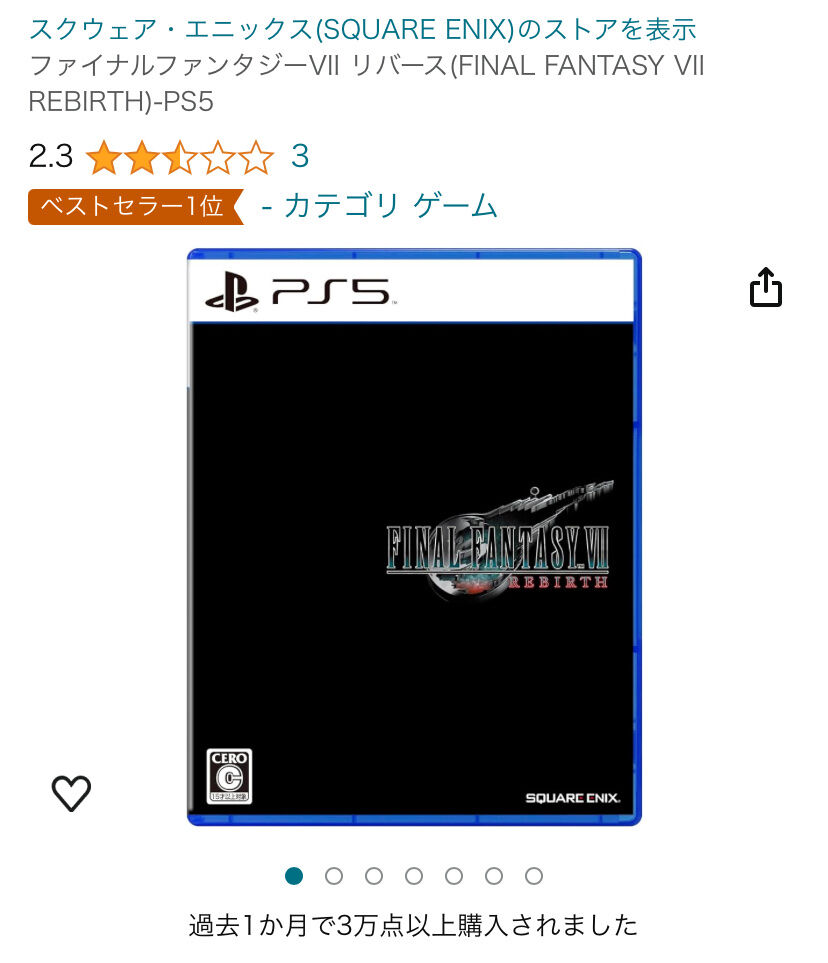Tap the CERO C rating badge
Image resolution: width=828 pixels, height=963 pixels.
click(229, 776)
